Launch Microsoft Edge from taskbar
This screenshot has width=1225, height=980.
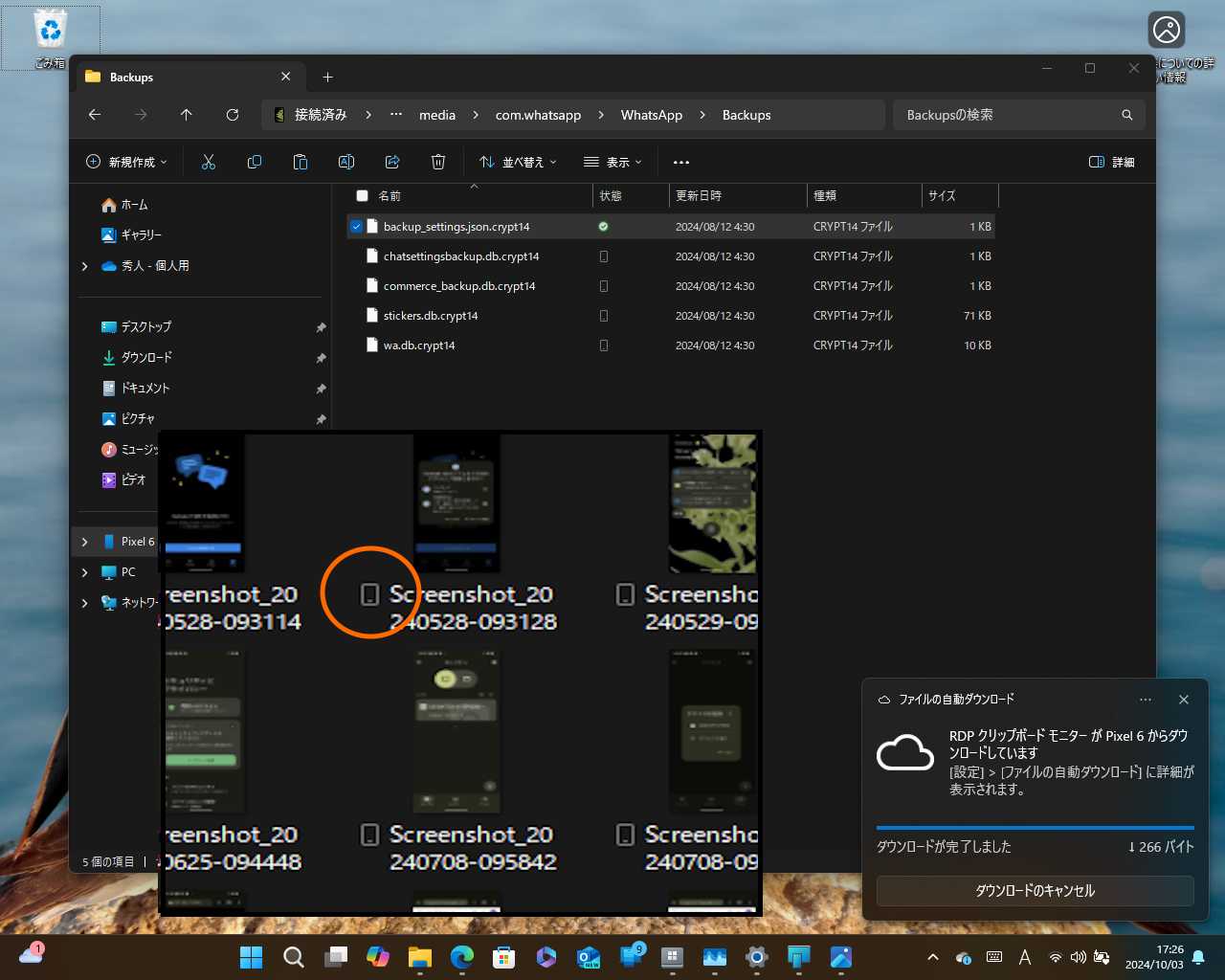click(x=462, y=957)
